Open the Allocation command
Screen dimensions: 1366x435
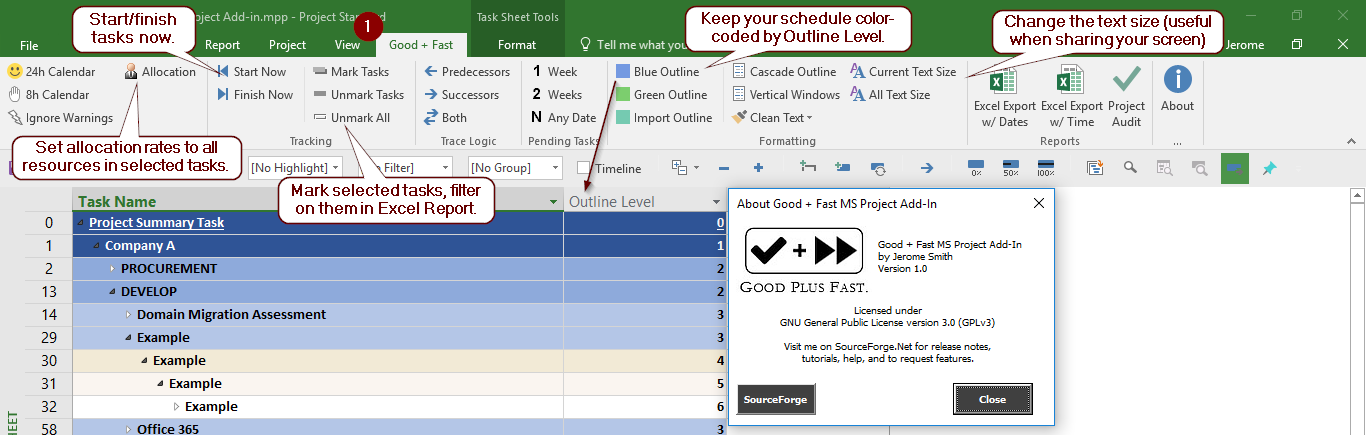coord(160,72)
